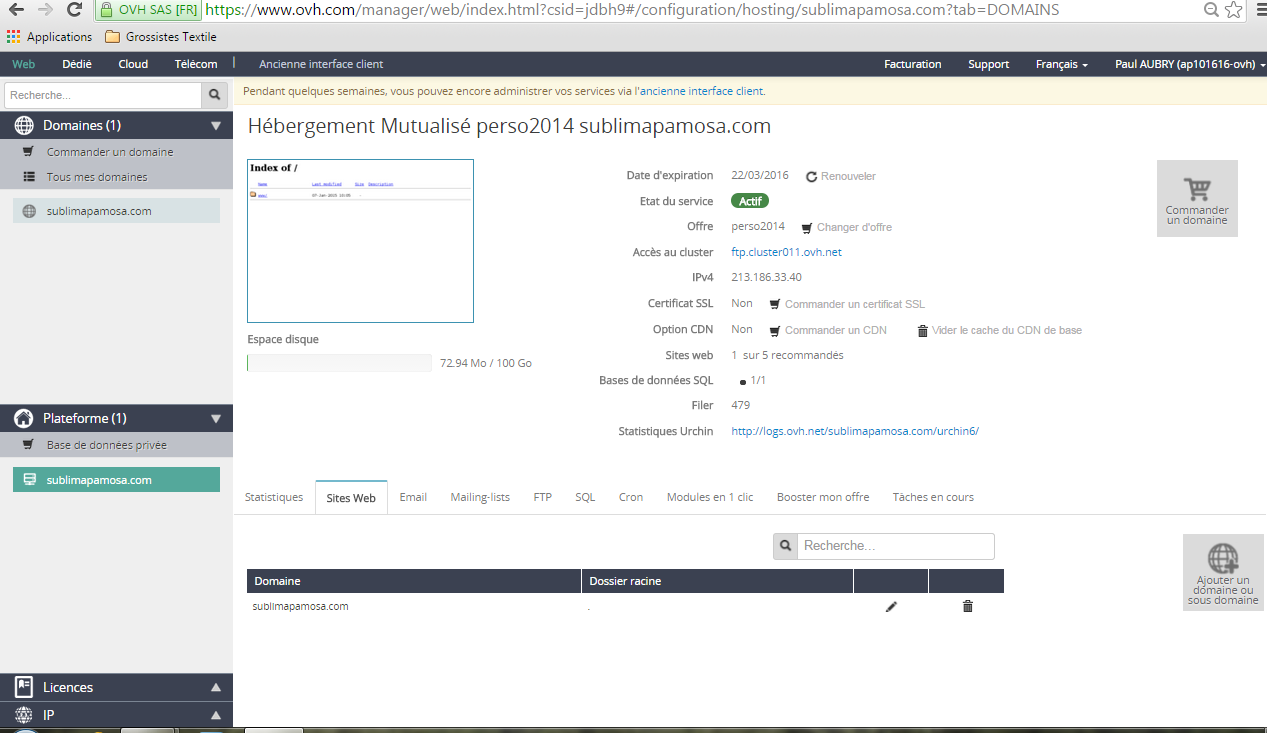1267x733 pixels.
Task: Collapse the Plateforme section arrow
Action: click(x=216, y=419)
